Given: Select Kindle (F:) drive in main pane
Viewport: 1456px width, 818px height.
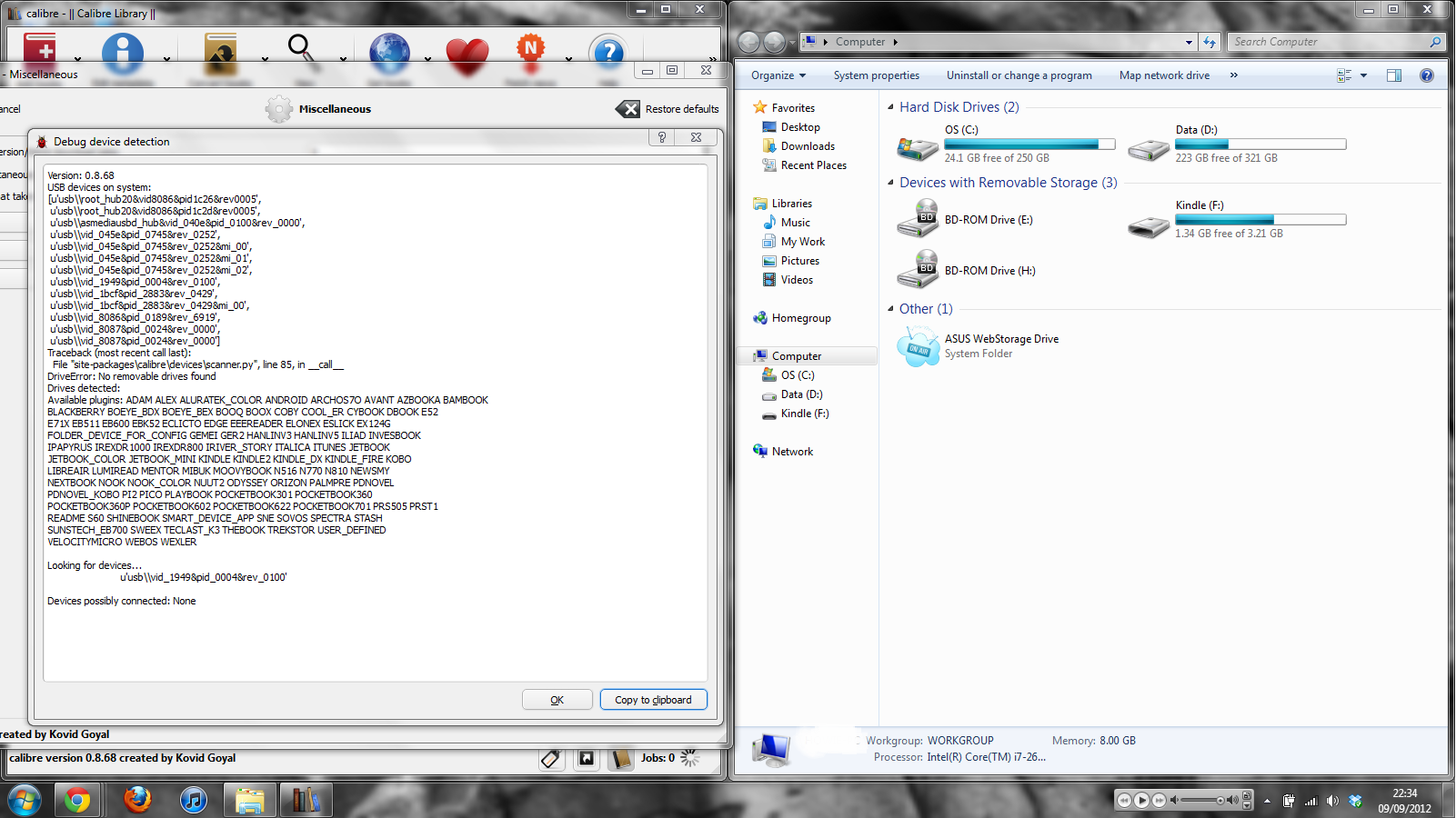Looking at the screenshot, I should pos(1237,219).
